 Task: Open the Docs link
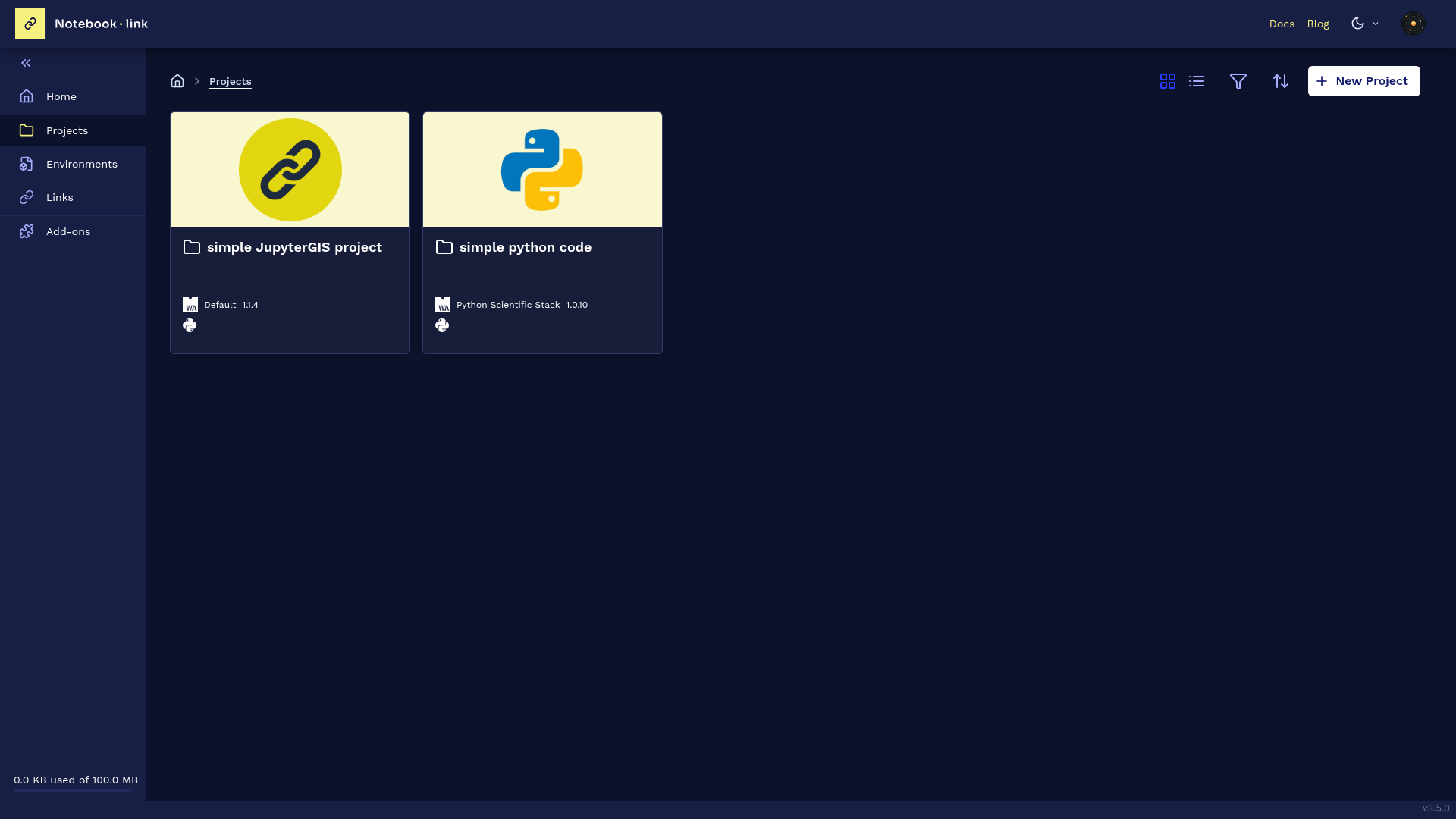coord(1282,24)
